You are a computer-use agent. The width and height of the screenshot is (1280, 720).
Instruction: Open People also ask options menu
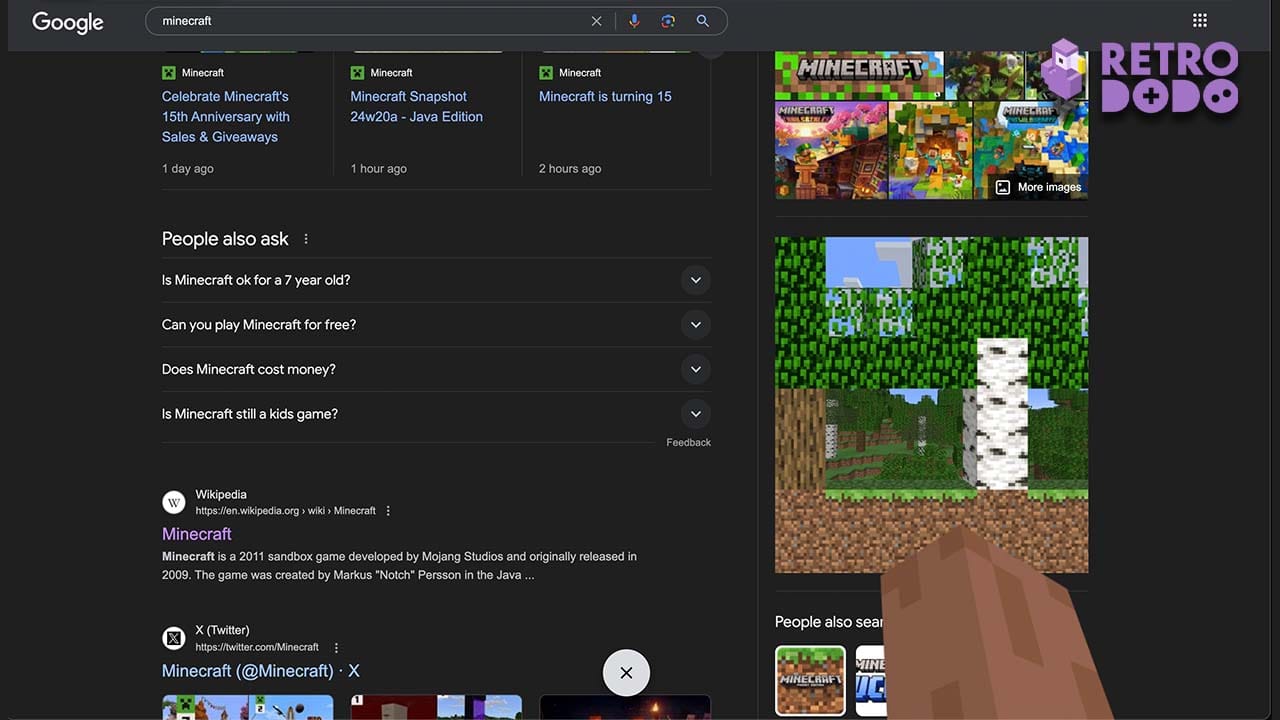click(x=306, y=239)
